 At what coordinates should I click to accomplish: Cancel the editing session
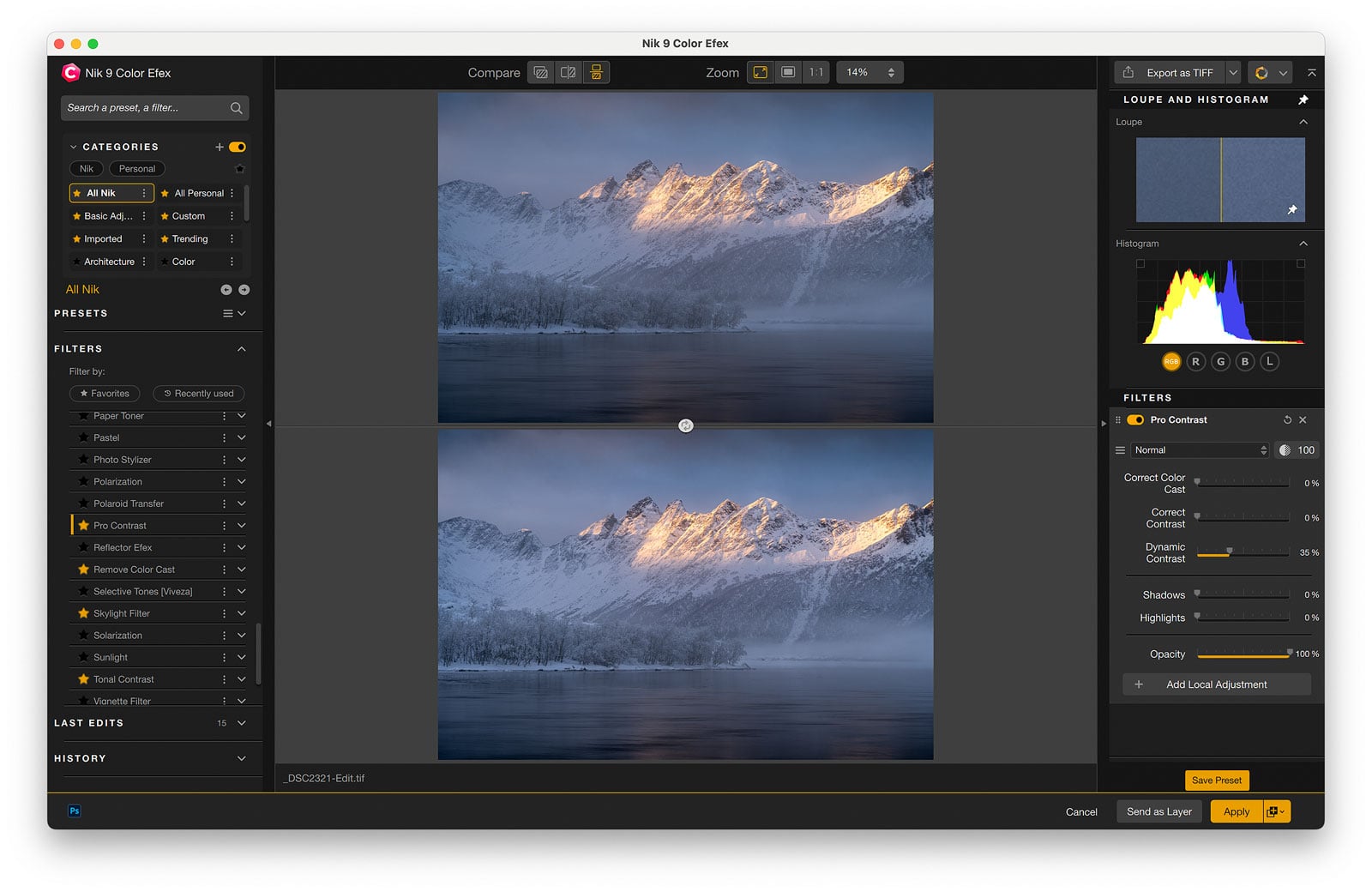coord(1081,812)
